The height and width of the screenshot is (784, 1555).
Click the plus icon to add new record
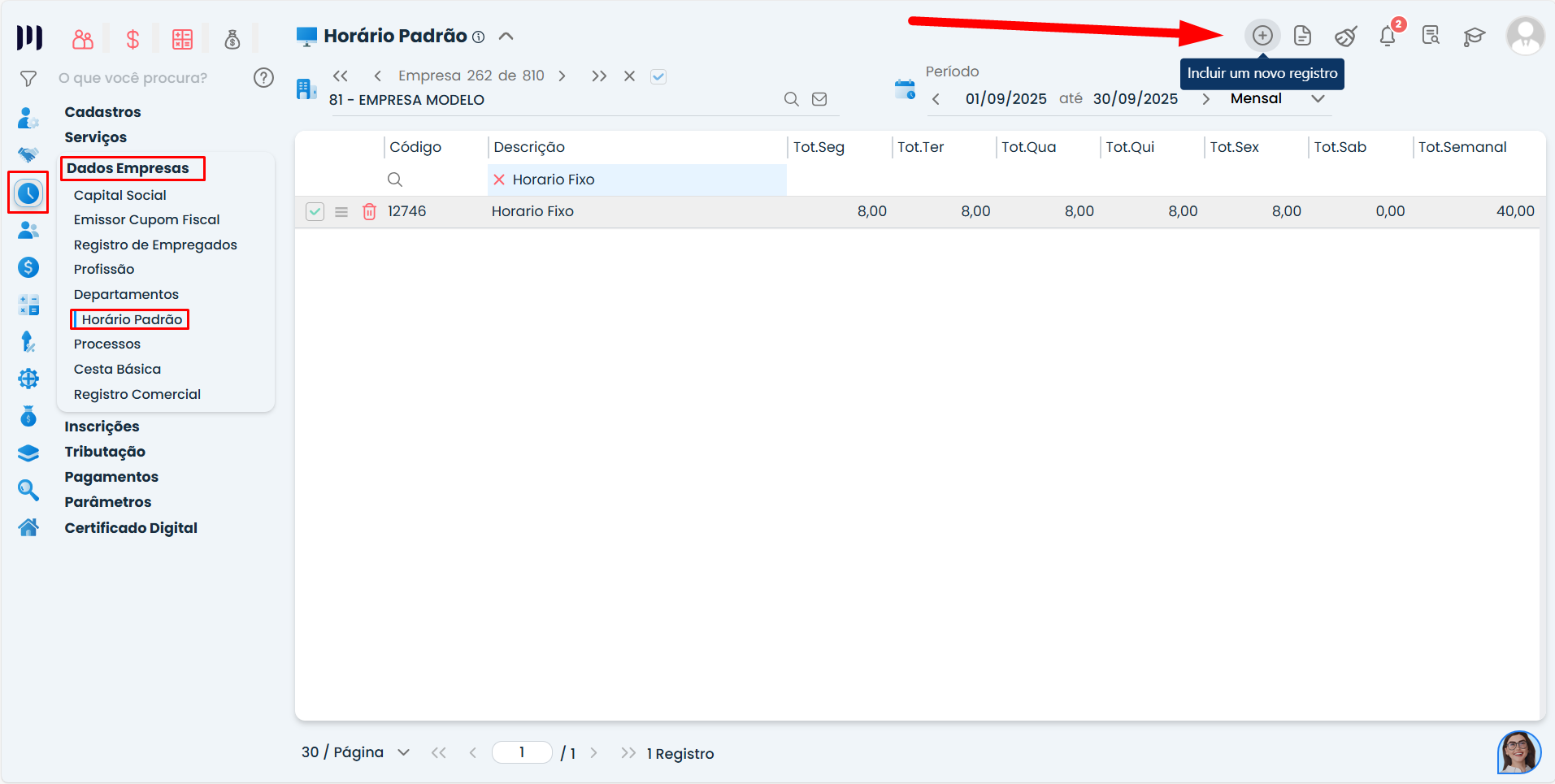tap(1262, 36)
